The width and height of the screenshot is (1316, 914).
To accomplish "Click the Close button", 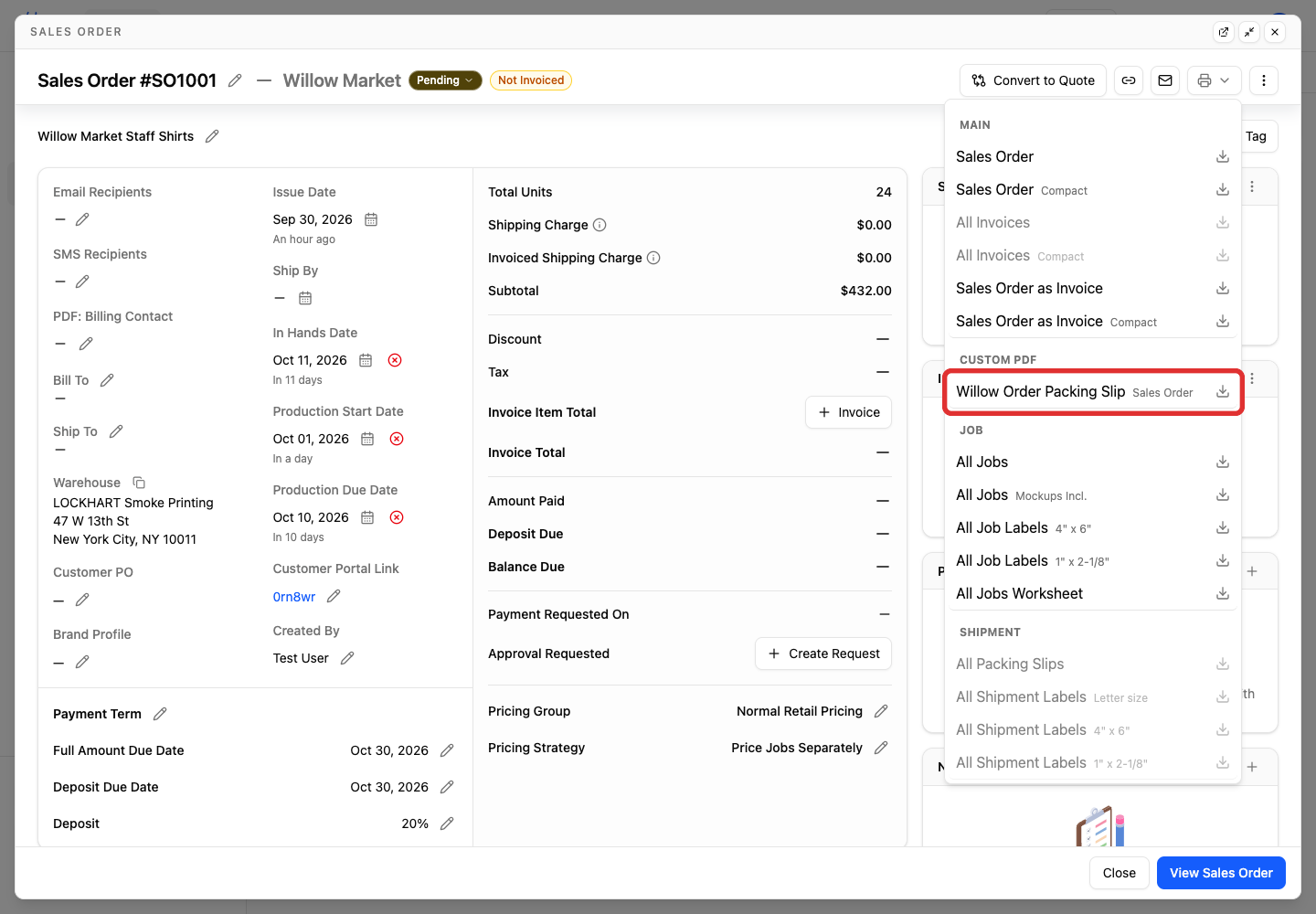I will (1120, 873).
